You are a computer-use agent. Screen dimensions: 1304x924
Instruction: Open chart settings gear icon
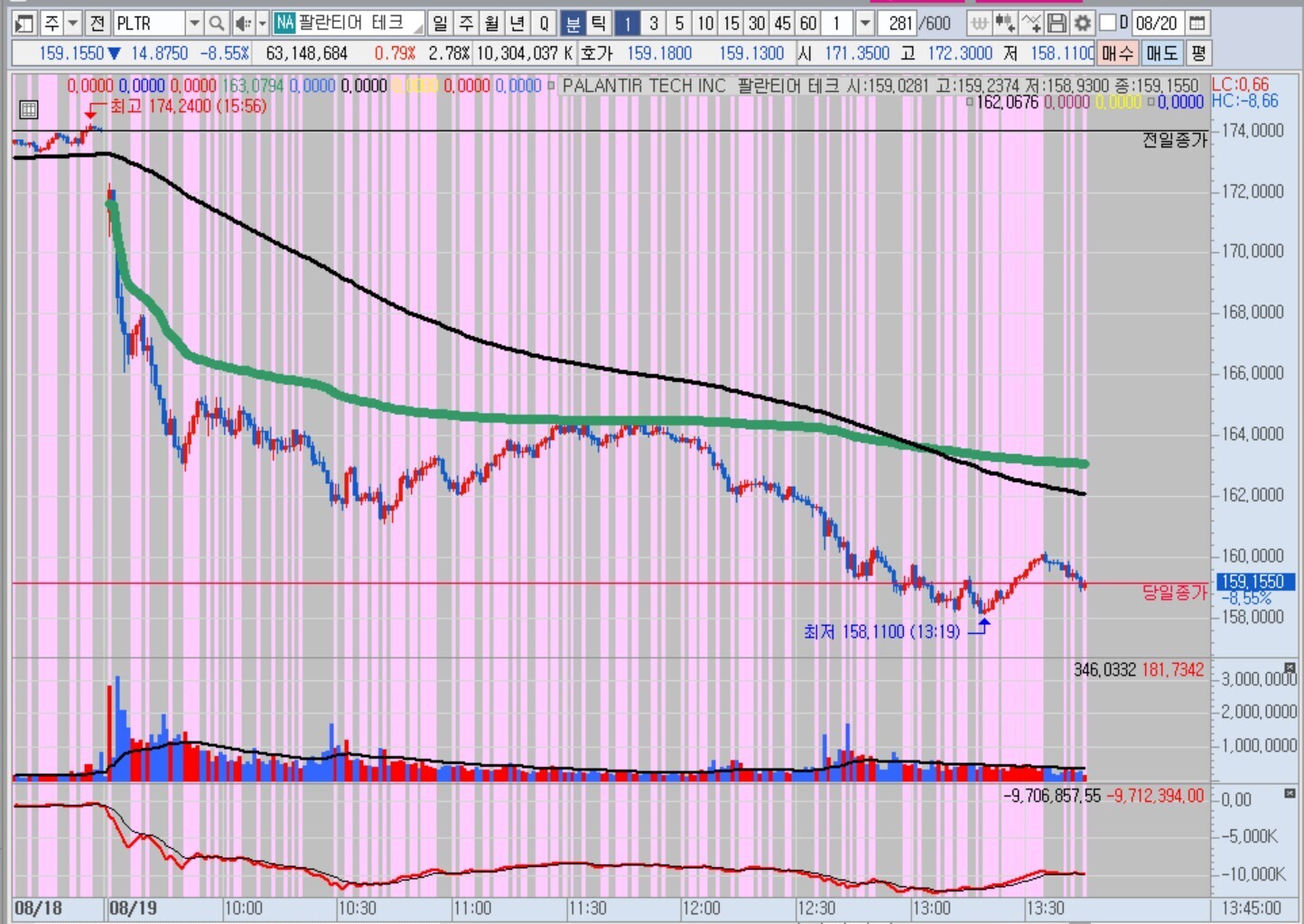click(x=1082, y=23)
